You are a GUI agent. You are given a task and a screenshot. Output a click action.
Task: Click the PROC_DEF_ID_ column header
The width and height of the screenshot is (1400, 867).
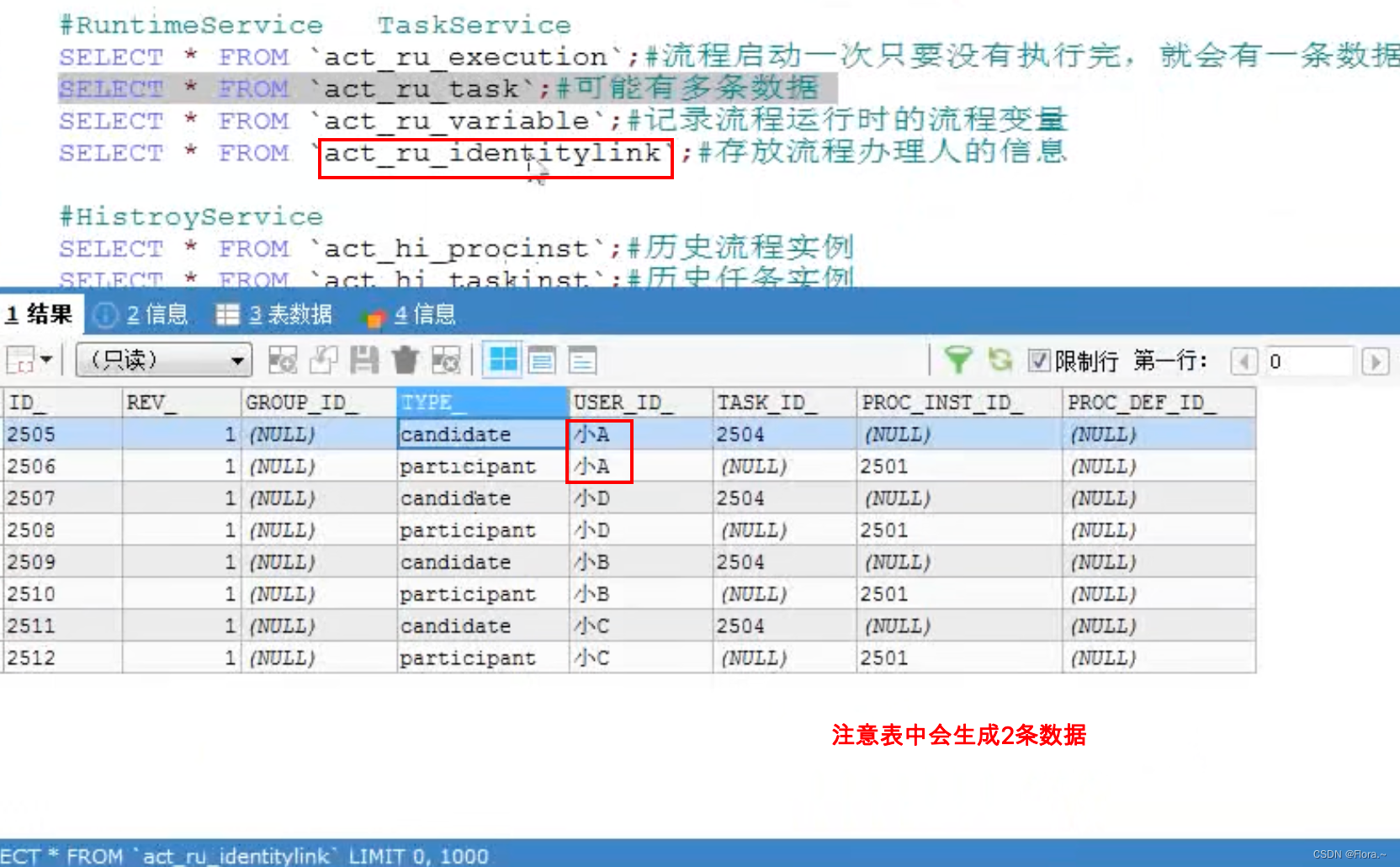click(x=1159, y=403)
